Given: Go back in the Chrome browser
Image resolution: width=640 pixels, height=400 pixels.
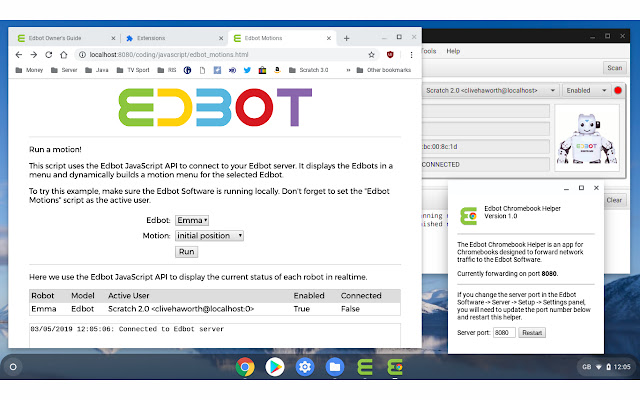Looking at the screenshot, I should click(x=18, y=55).
